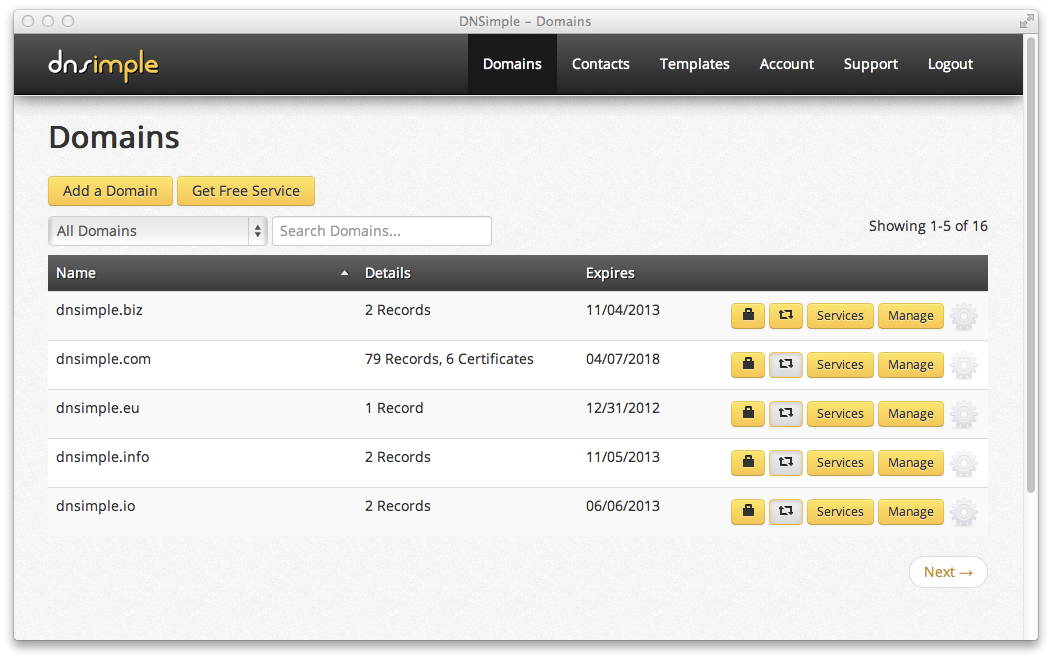Click the Get Free Service button
This screenshot has width=1052, height=660.
coord(246,191)
